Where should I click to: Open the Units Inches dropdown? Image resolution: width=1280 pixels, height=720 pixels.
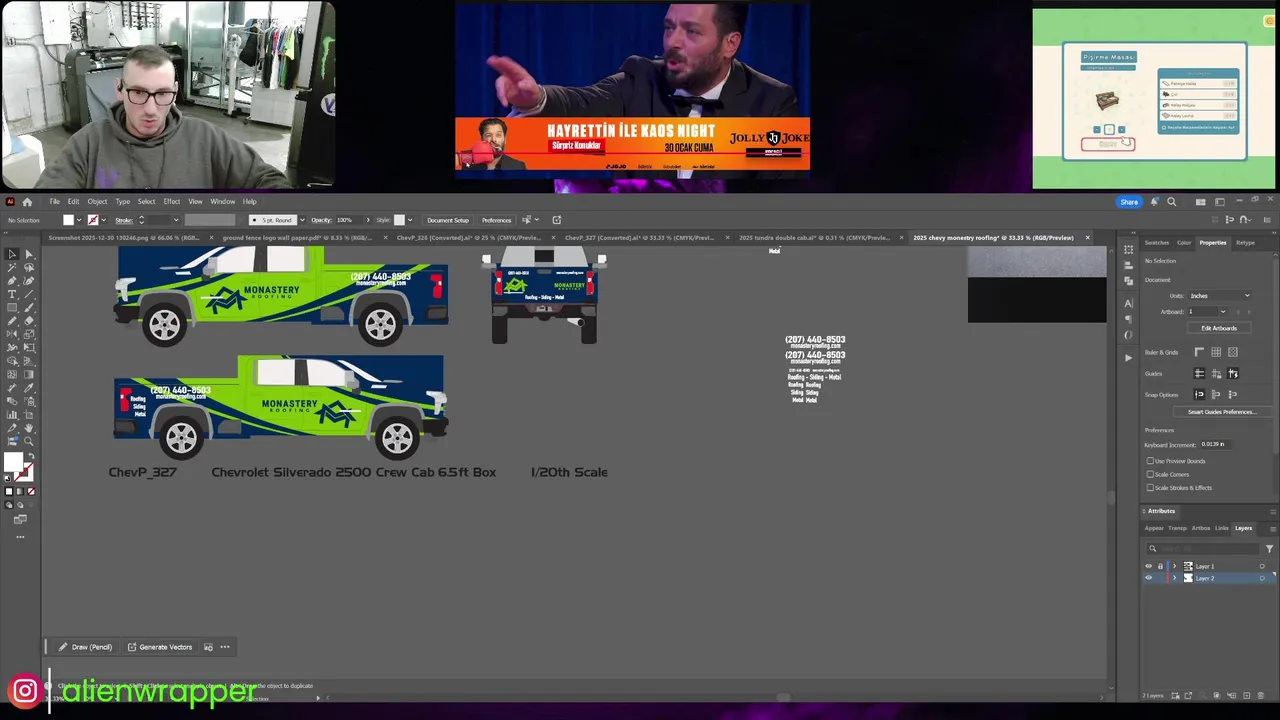tap(1220, 296)
